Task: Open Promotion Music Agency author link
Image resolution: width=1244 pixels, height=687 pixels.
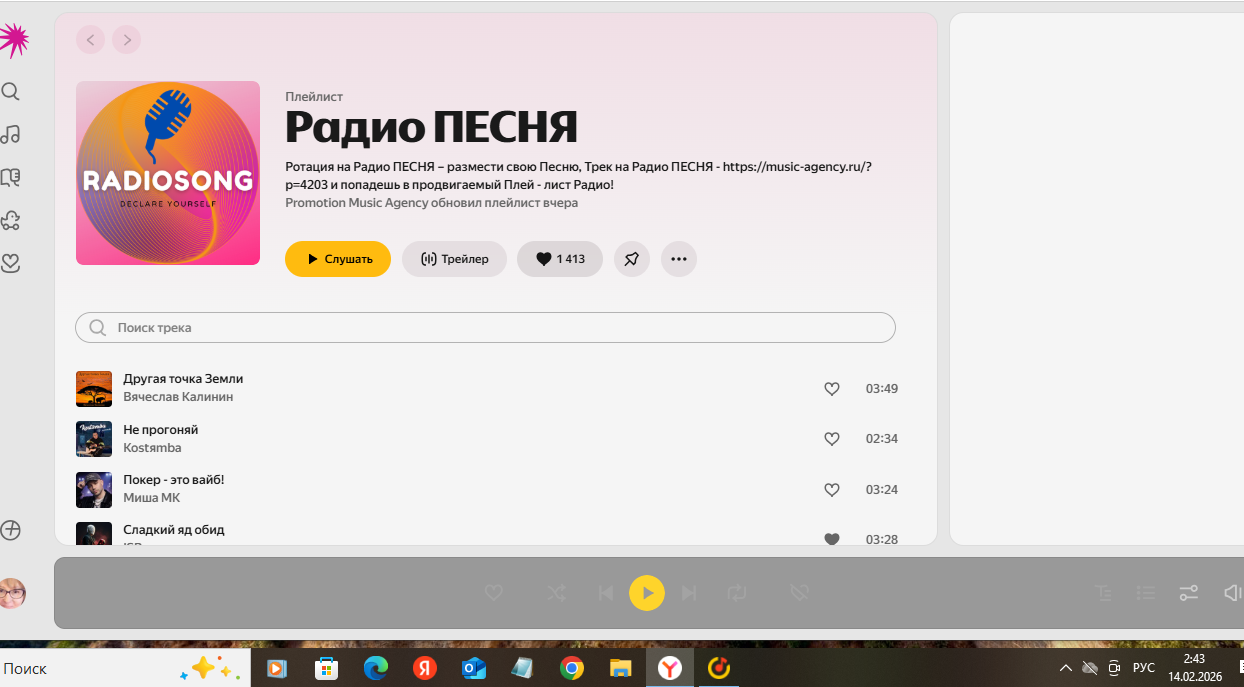Action: [x=356, y=203]
